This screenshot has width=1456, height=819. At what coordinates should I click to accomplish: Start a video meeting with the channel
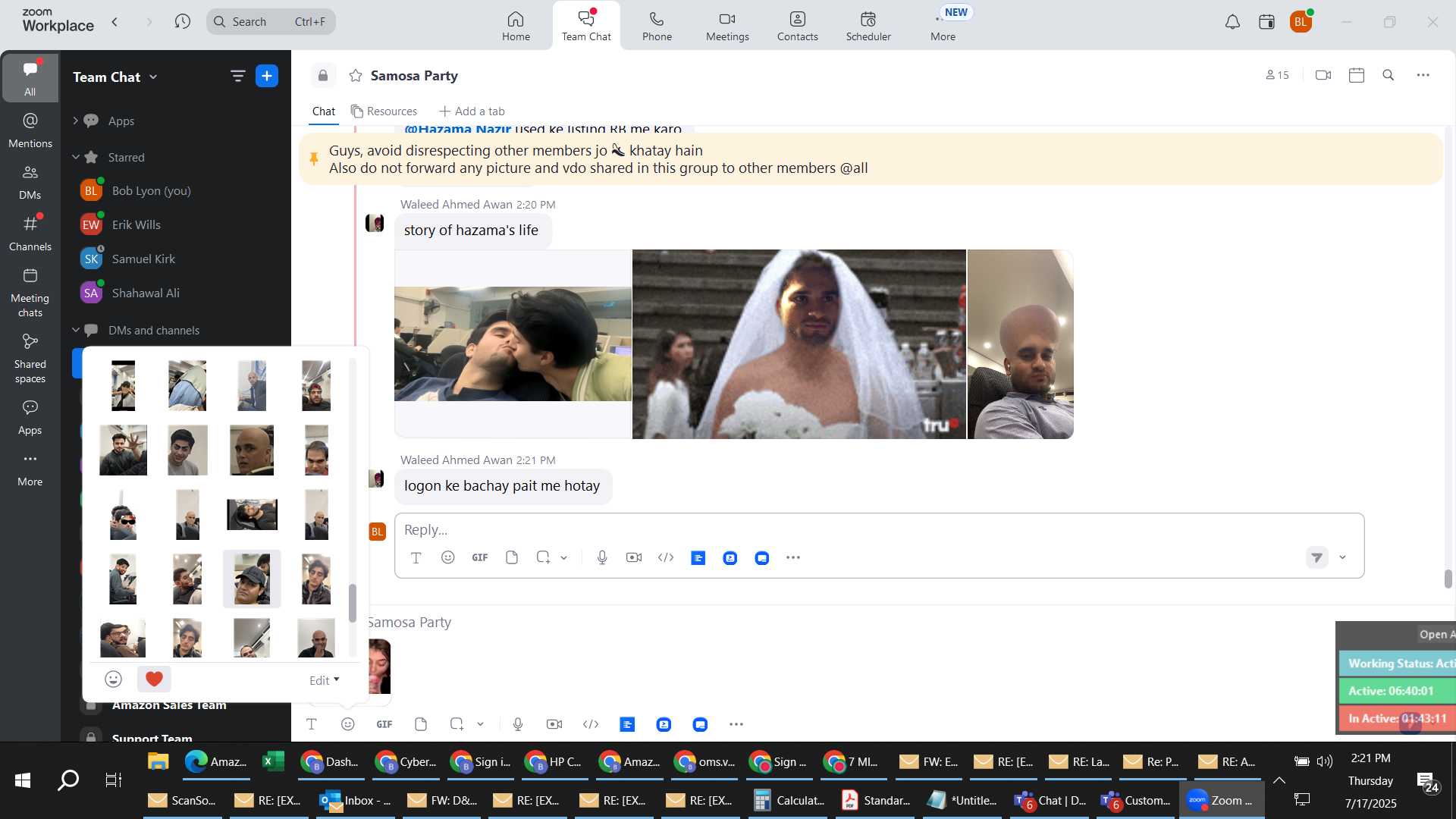coord(1323,75)
